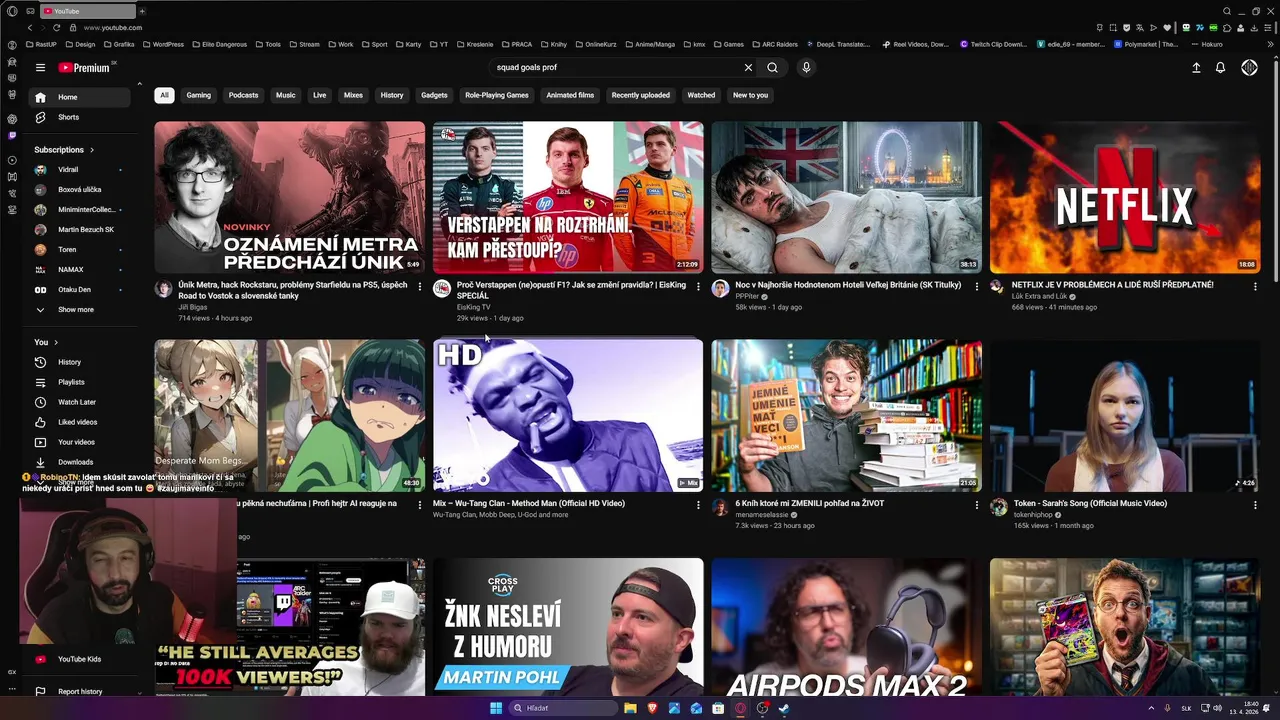Click the Windows taskbar search box
Image resolution: width=1280 pixels, height=720 pixels.
562,708
